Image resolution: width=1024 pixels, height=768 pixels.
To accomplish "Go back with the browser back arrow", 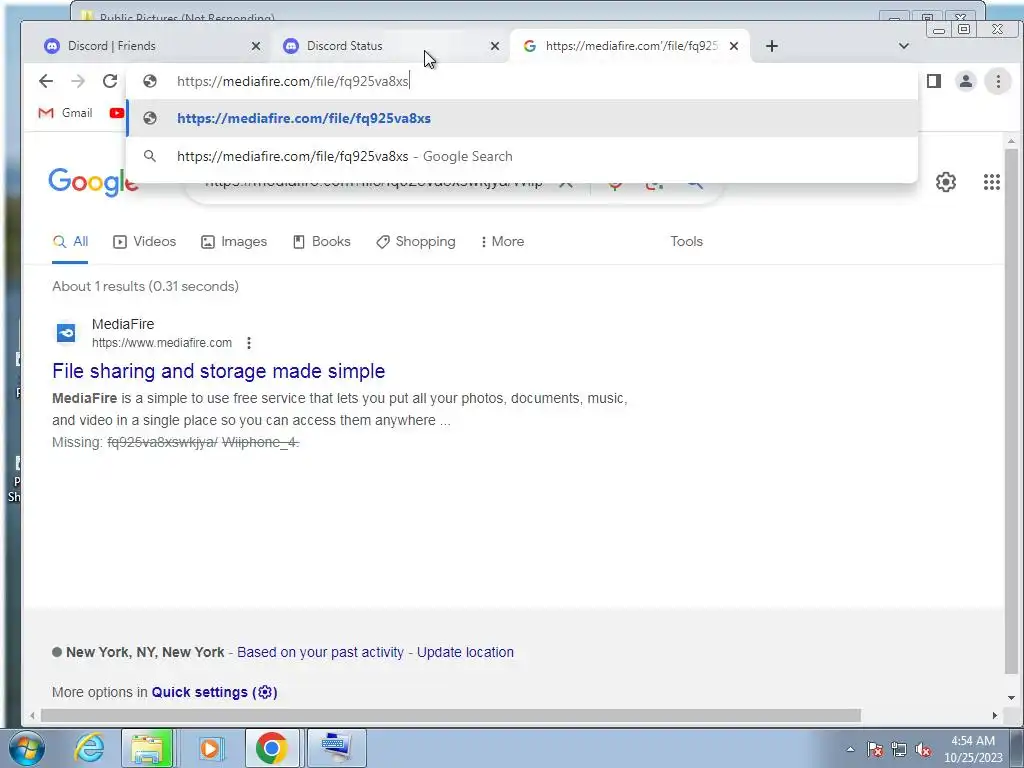I will [x=46, y=81].
